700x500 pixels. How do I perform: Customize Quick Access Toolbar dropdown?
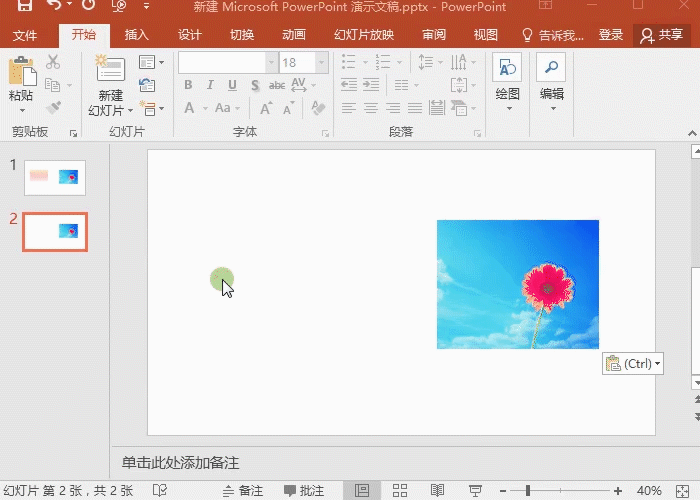pyautogui.click(x=146, y=6)
